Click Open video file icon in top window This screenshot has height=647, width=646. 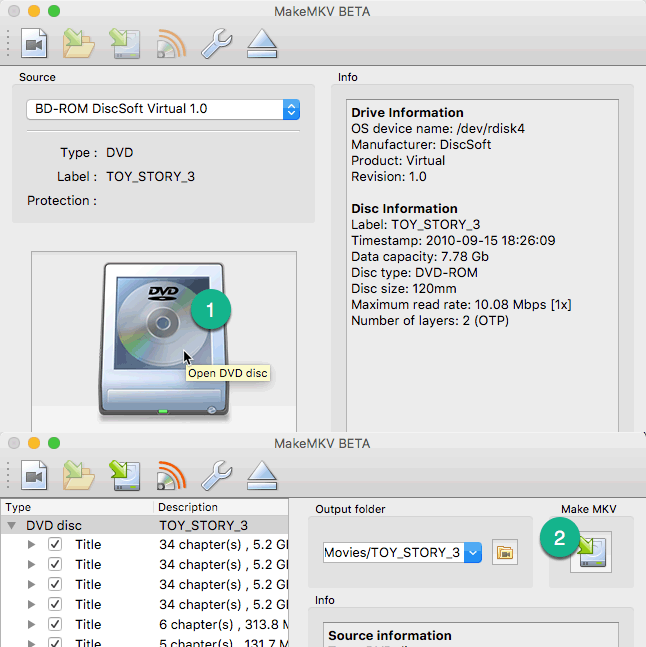pos(34,43)
